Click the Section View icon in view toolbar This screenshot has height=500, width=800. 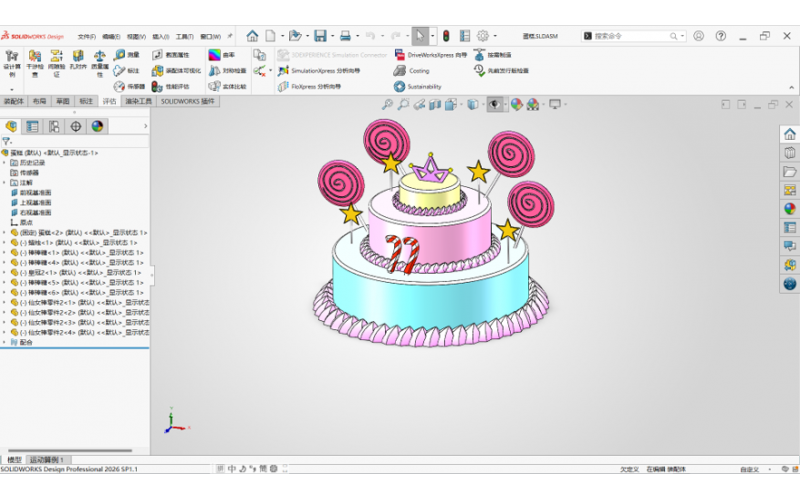pyautogui.click(x=435, y=105)
